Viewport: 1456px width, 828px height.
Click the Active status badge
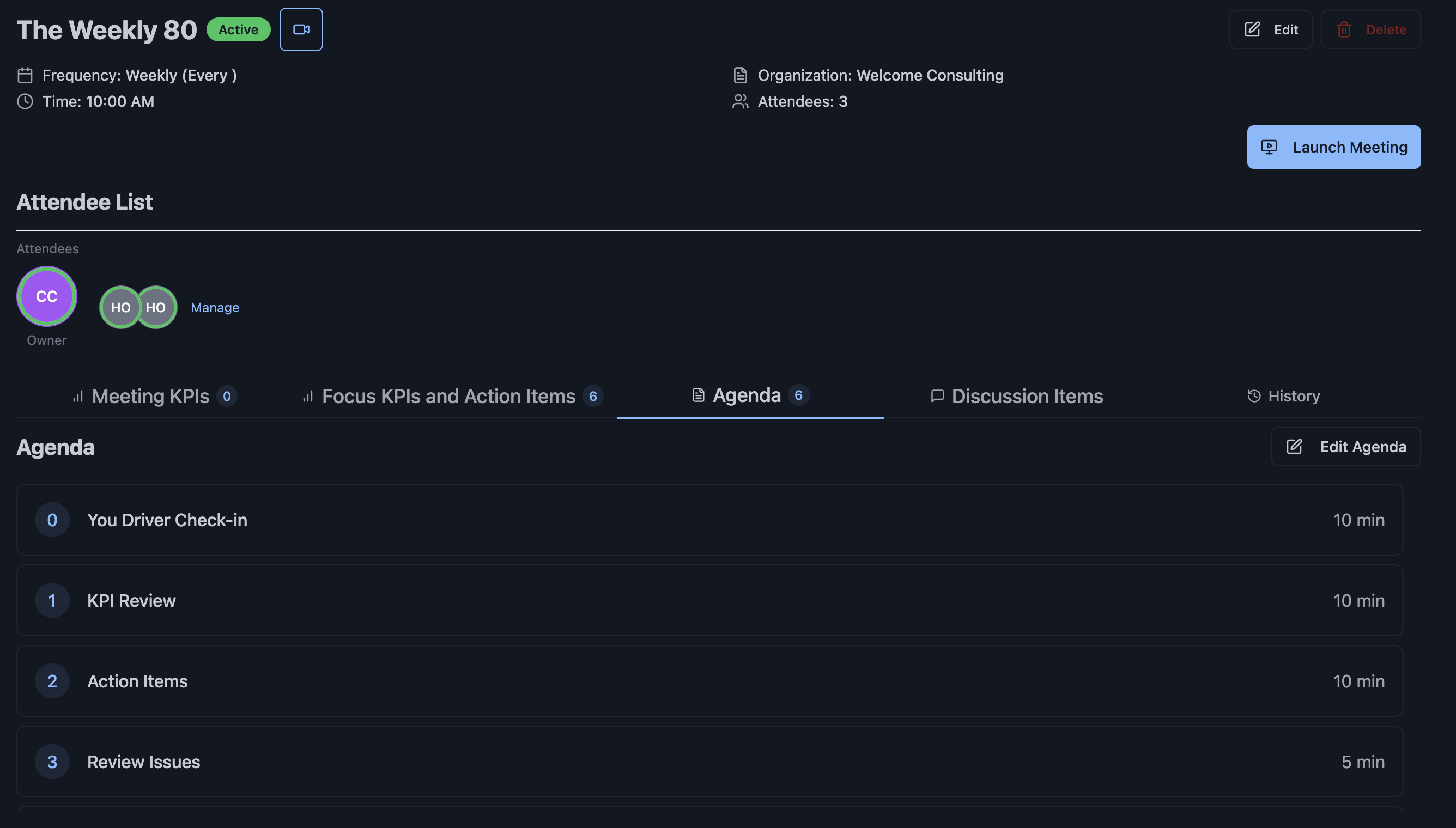point(238,29)
